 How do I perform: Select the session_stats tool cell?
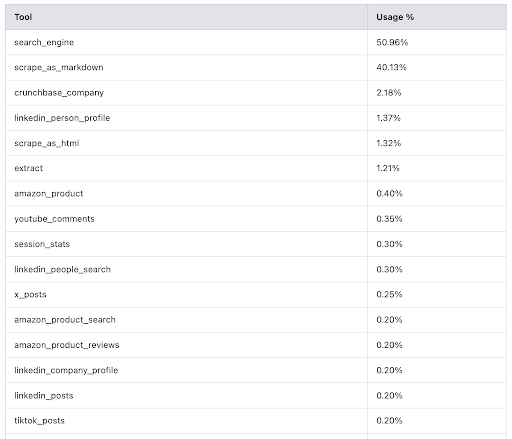coord(186,244)
